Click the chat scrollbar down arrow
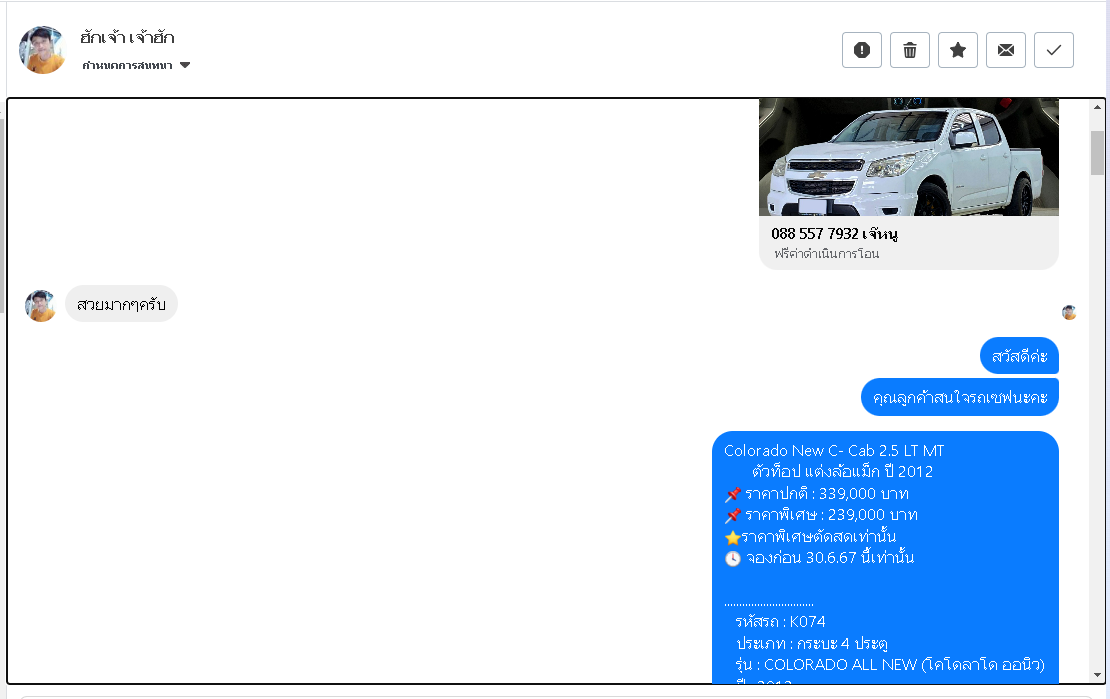1110x699 pixels. coord(1097,675)
